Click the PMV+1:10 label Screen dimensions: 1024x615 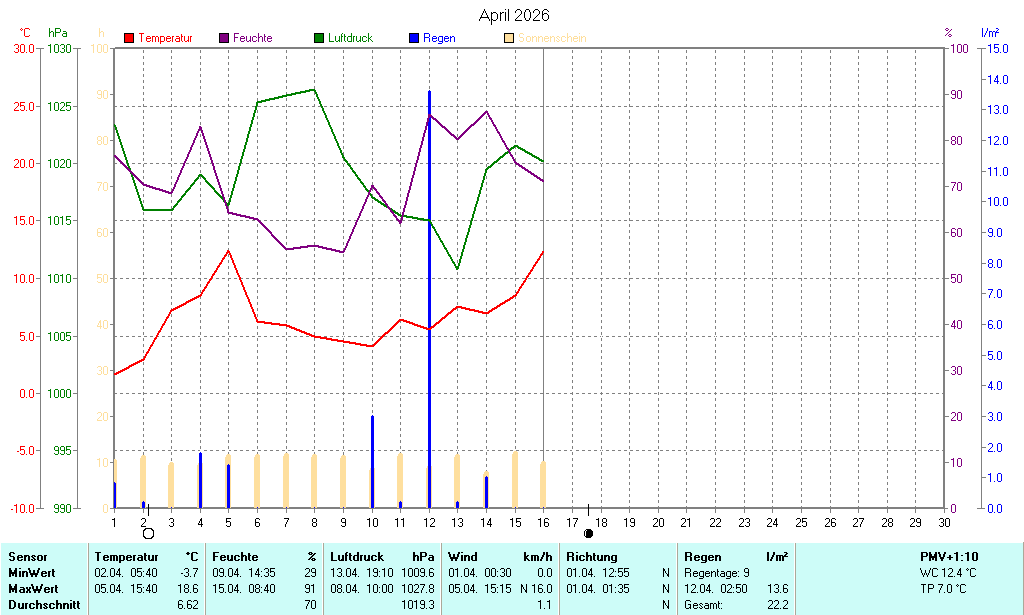(949, 557)
